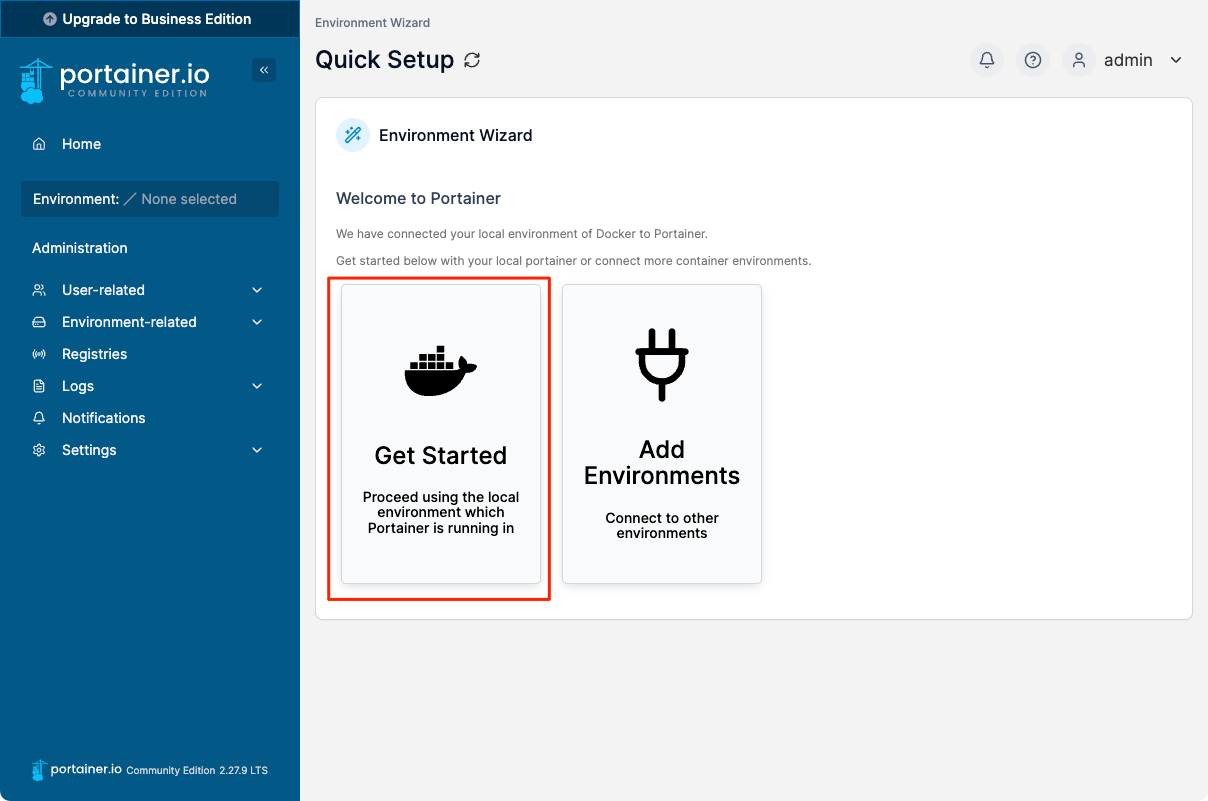
Task: Click the admin user avatar icon
Action: [x=1079, y=60]
